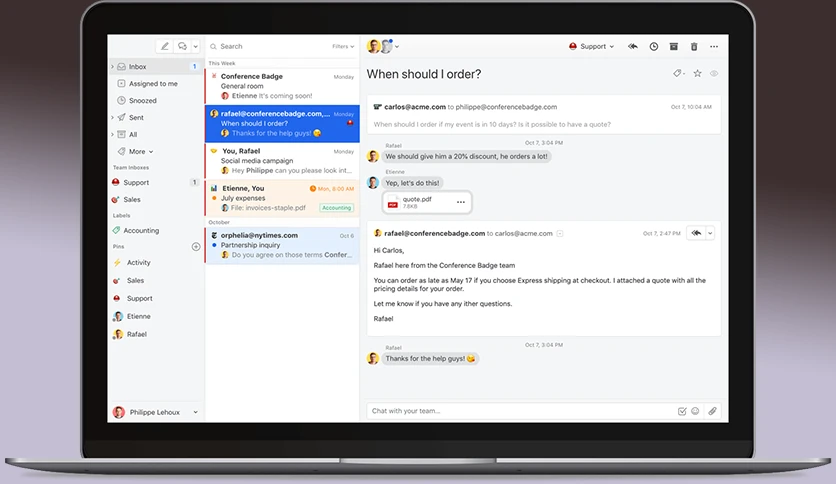
Task: Click the new chat bubbles icon
Action: [x=182, y=46]
